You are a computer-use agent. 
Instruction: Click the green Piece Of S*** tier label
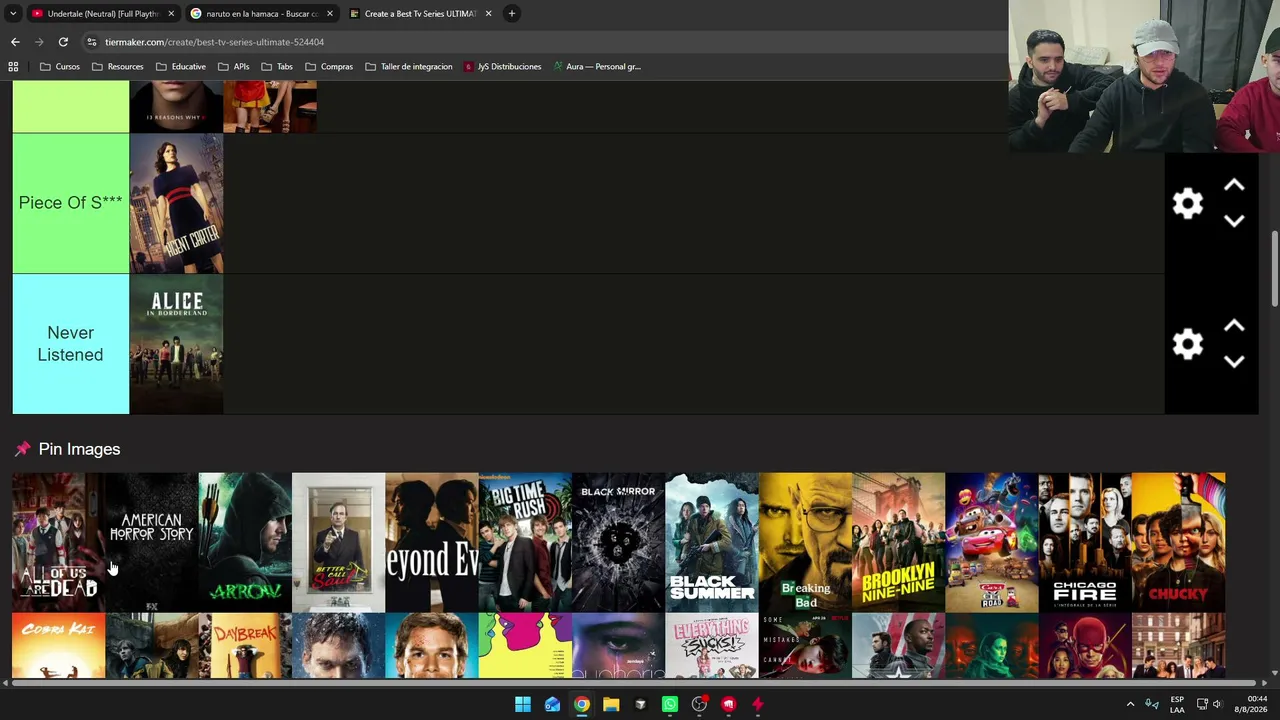pos(71,204)
